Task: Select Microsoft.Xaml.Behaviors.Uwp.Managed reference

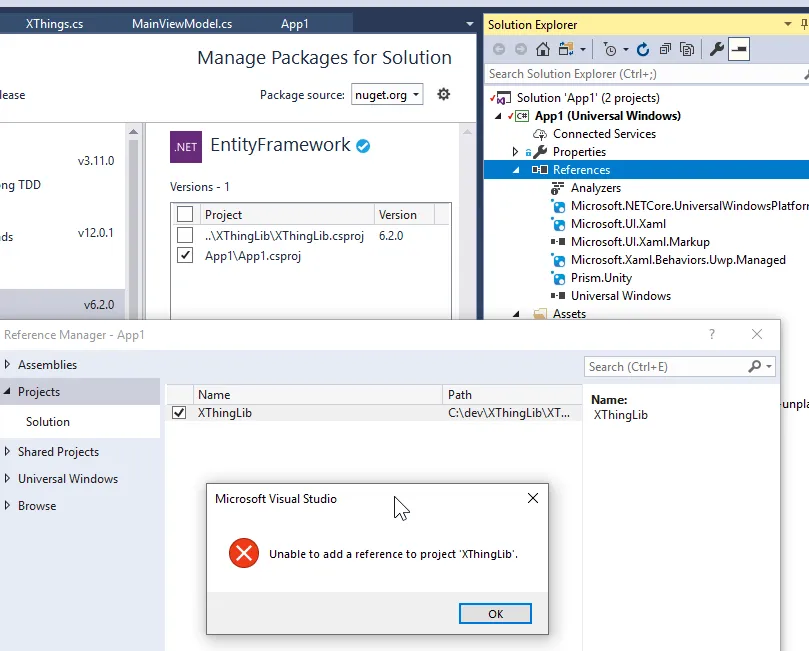Action: click(x=678, y=260)
